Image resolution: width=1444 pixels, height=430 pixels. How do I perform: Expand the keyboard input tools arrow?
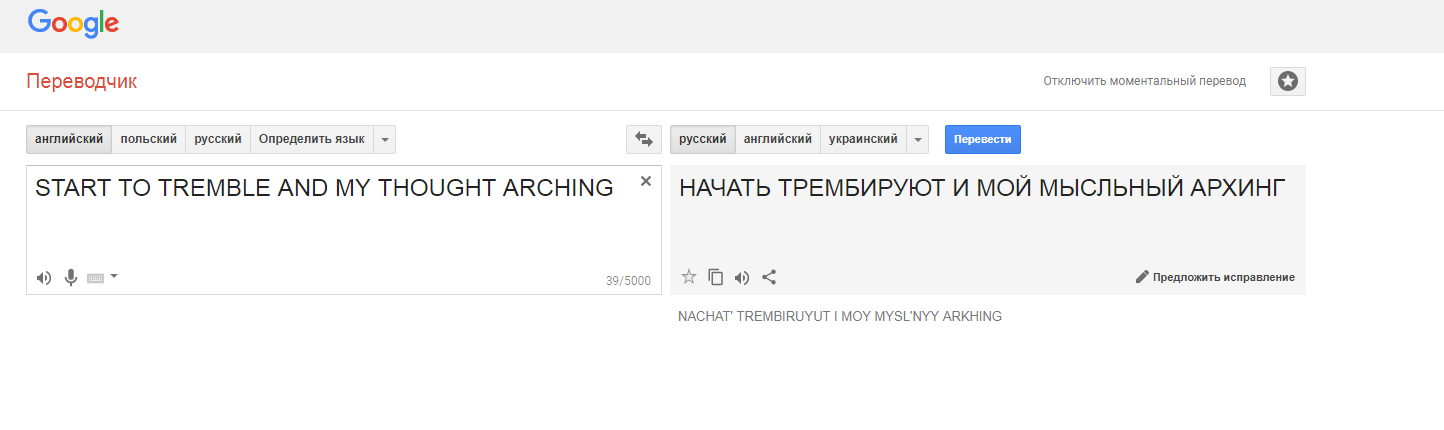coord(114,276)
